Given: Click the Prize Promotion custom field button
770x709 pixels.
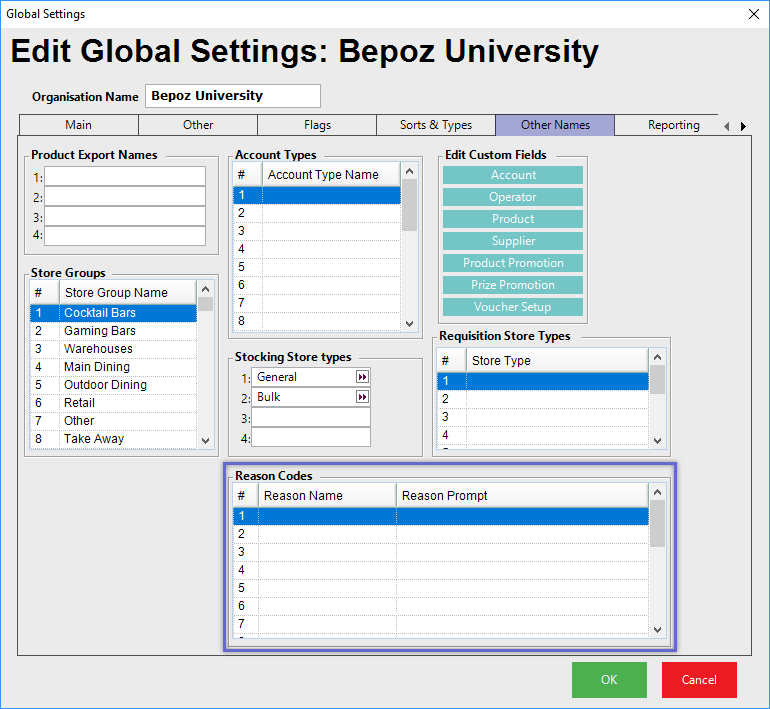Looking at the screenshot, I should [512, 285].
